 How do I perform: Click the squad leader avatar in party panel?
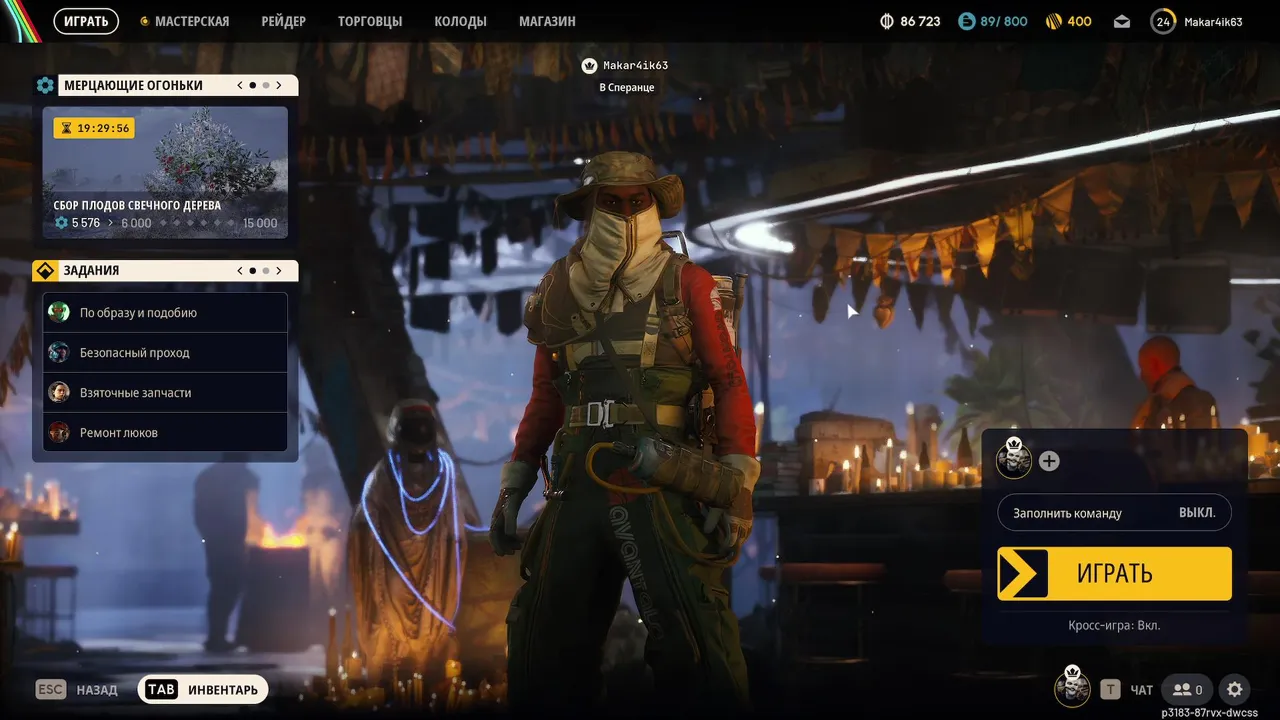[x=1014, y=459]
